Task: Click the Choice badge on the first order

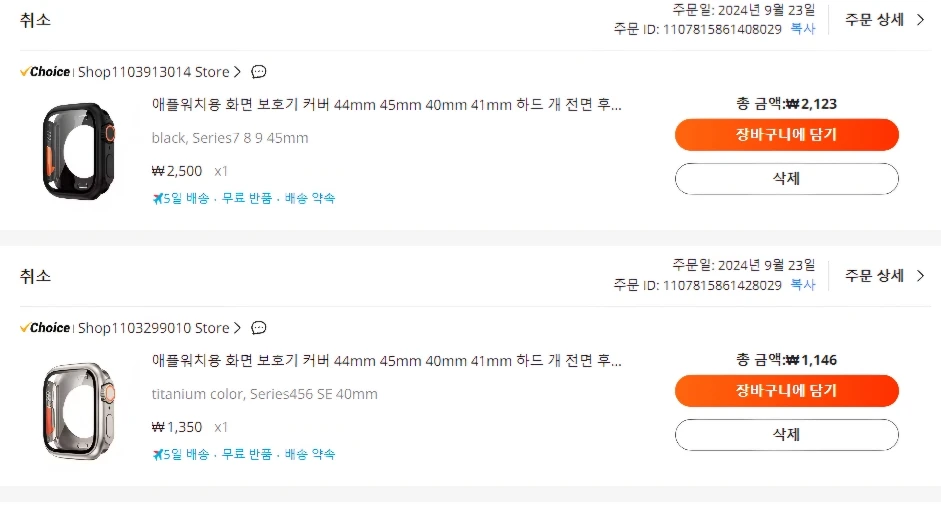Action: pyautogui.click(x=45, y=72)
